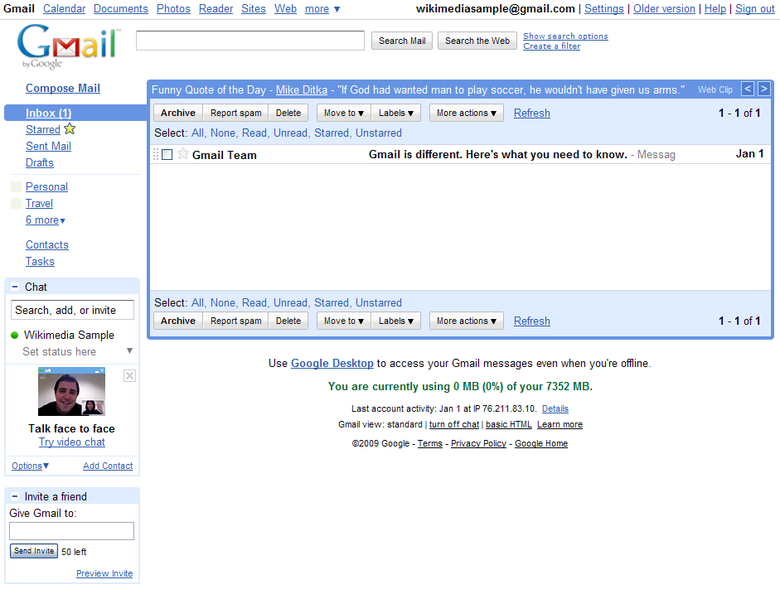Click bottom Delete button
Image resolution: width=780 pixels, height=599 pixels.
pyautogui.click(x=289, y=321)
